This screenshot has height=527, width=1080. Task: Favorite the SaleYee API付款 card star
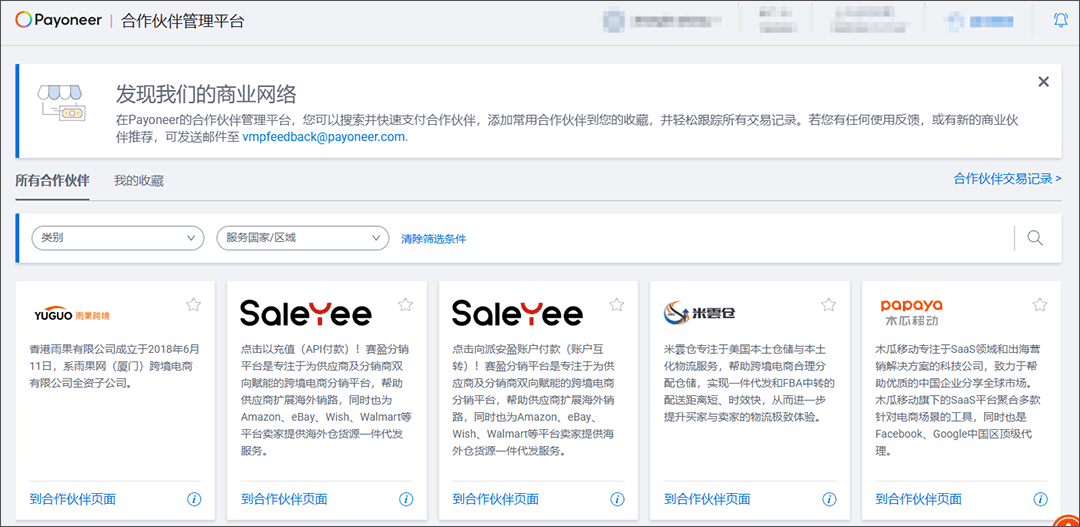[x=406, y=304]
